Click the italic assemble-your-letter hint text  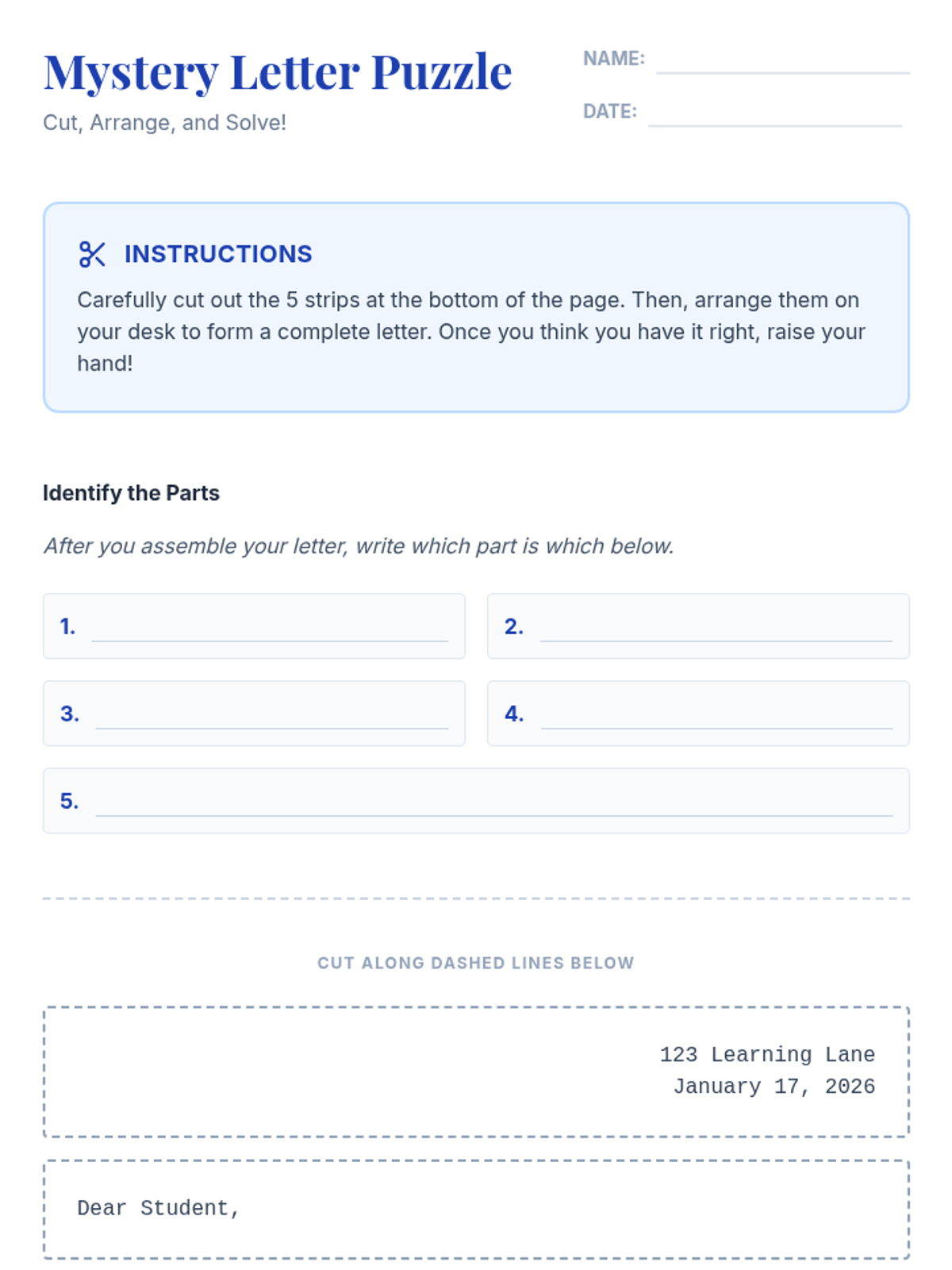(359, 546)
